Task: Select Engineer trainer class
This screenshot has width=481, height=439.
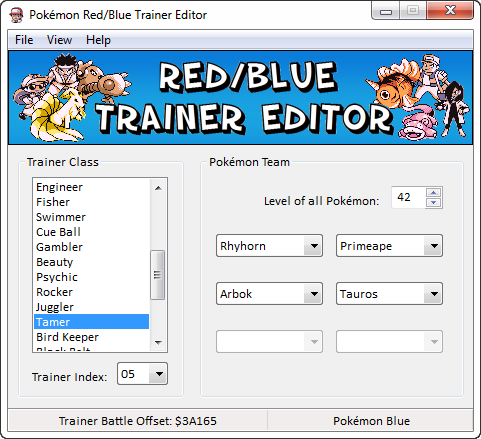Action: tap(91, 187)
